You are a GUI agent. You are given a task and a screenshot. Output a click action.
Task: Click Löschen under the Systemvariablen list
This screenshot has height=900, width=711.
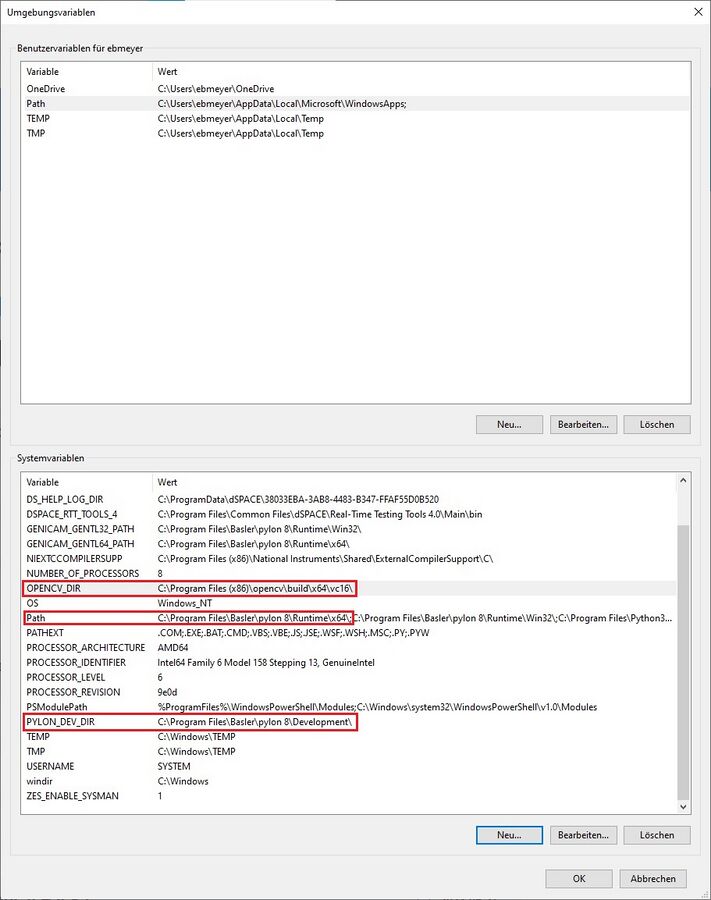pos(656,834)
